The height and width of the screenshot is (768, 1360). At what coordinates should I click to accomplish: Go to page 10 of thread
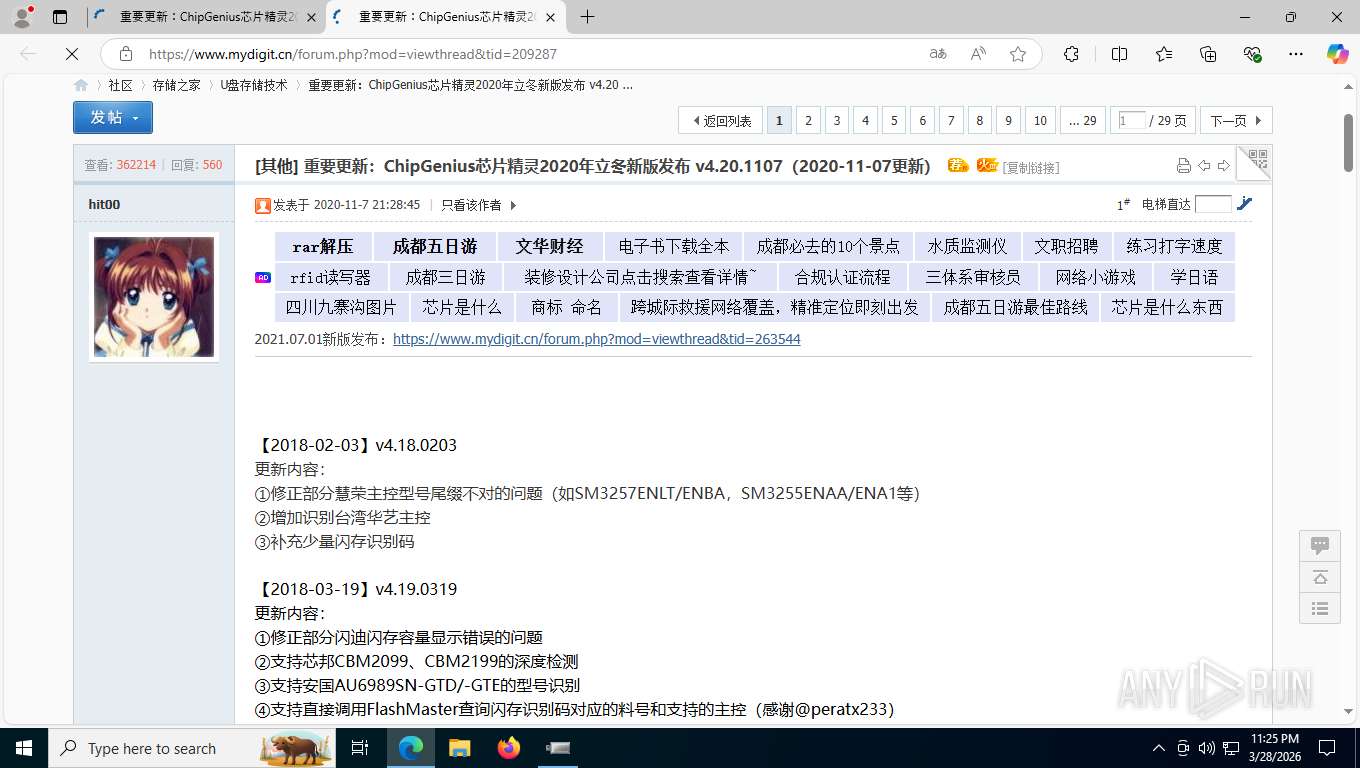tap(1040, 120)
